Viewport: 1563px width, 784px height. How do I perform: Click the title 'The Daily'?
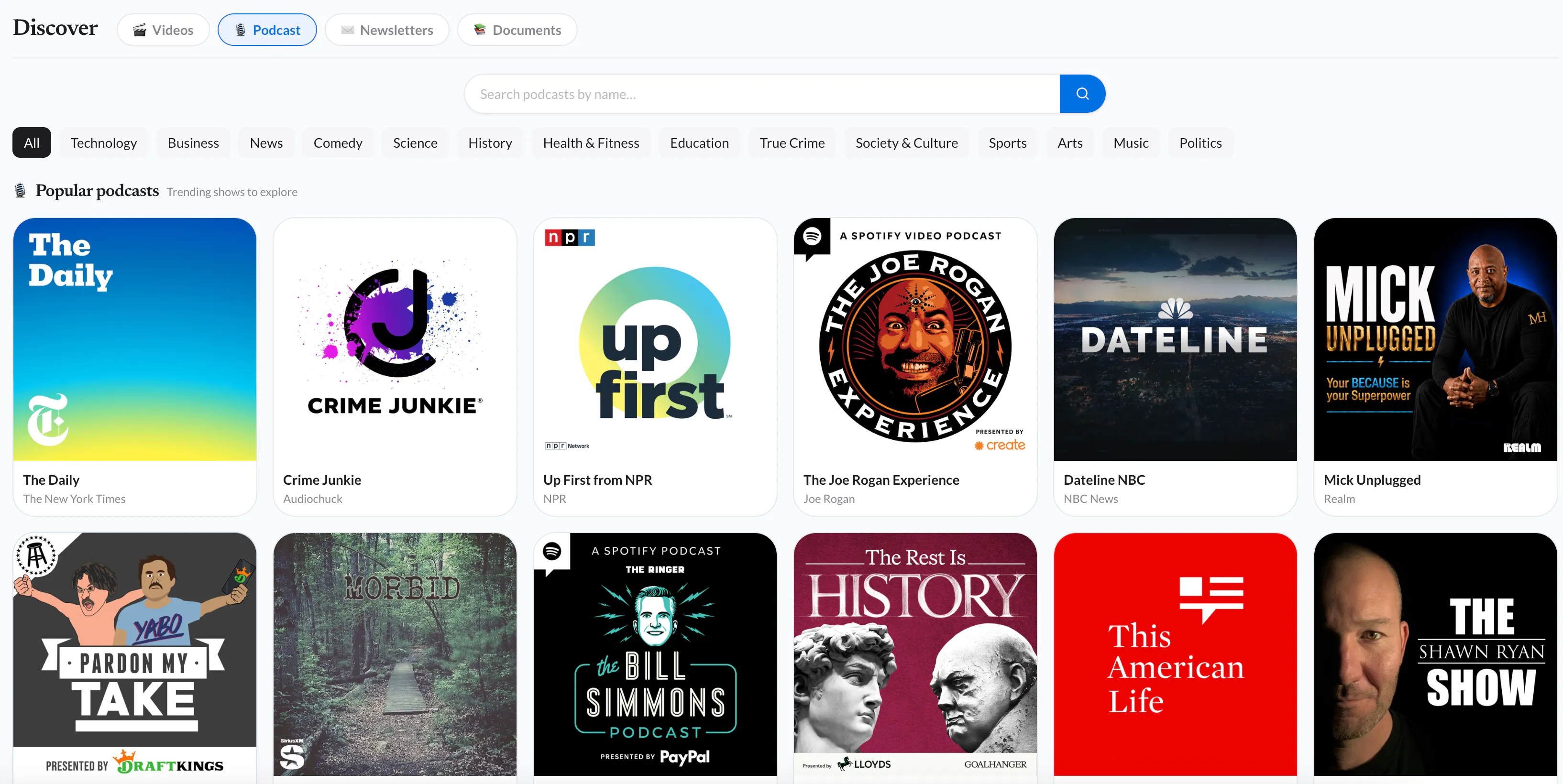(51, 479)
